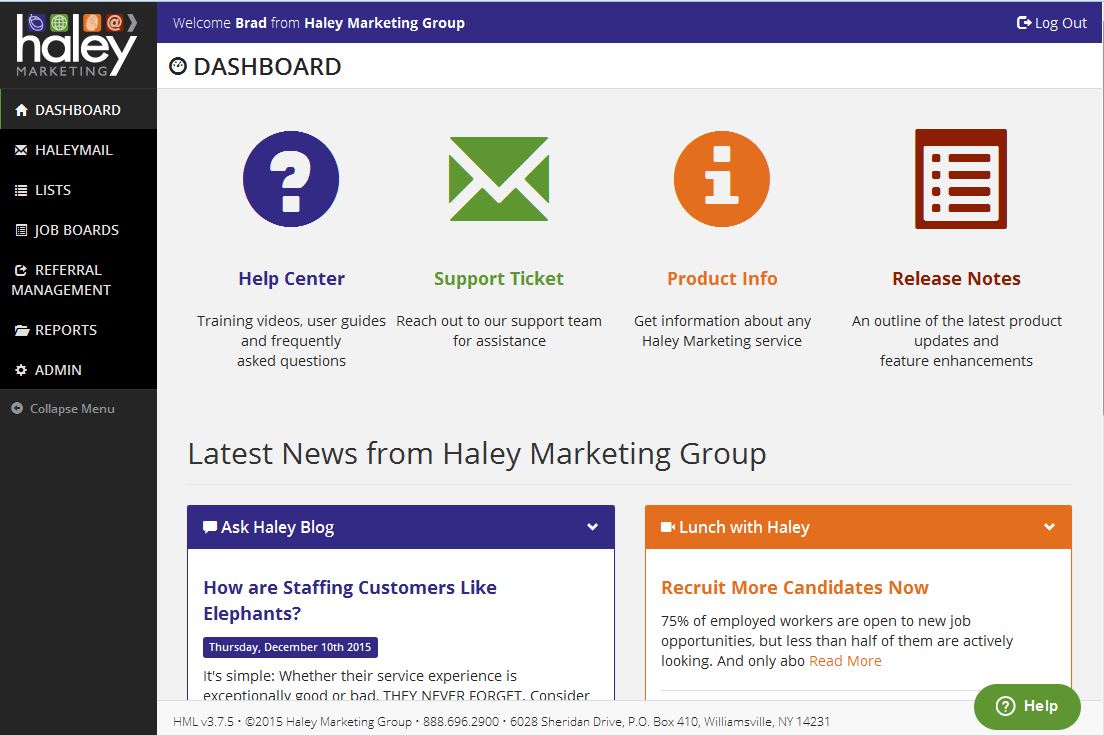The height and width of the screenshot is (735, 1104).
Task: Open the Admin menu item
Action: [x=78, y=370]
